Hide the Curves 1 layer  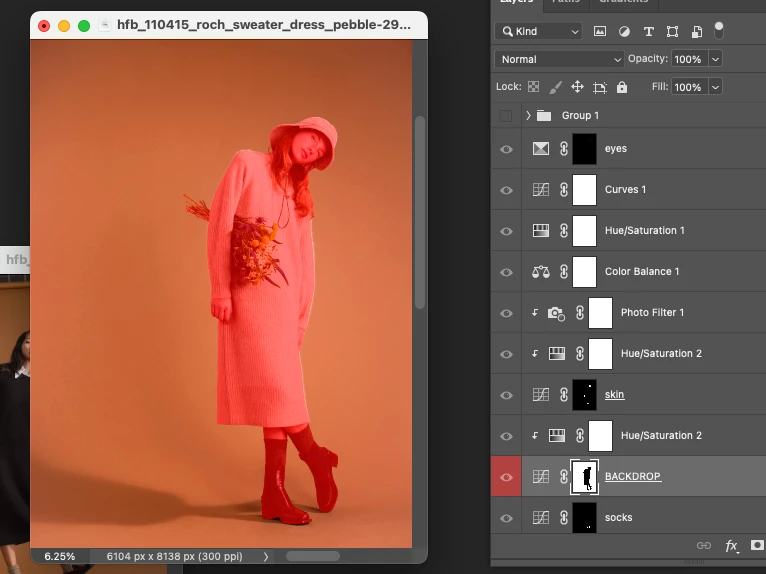point(506,190)
